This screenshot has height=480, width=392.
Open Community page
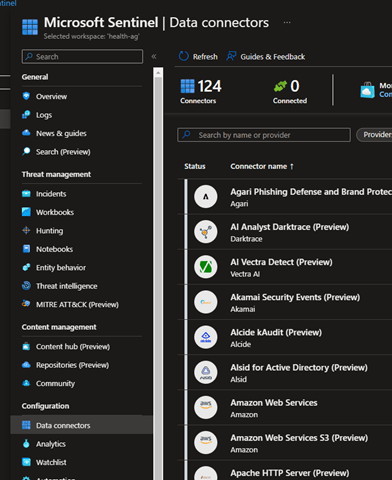coord(55,384)
